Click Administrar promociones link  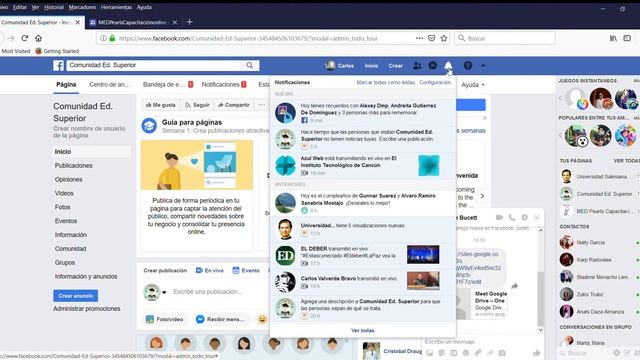87,309
